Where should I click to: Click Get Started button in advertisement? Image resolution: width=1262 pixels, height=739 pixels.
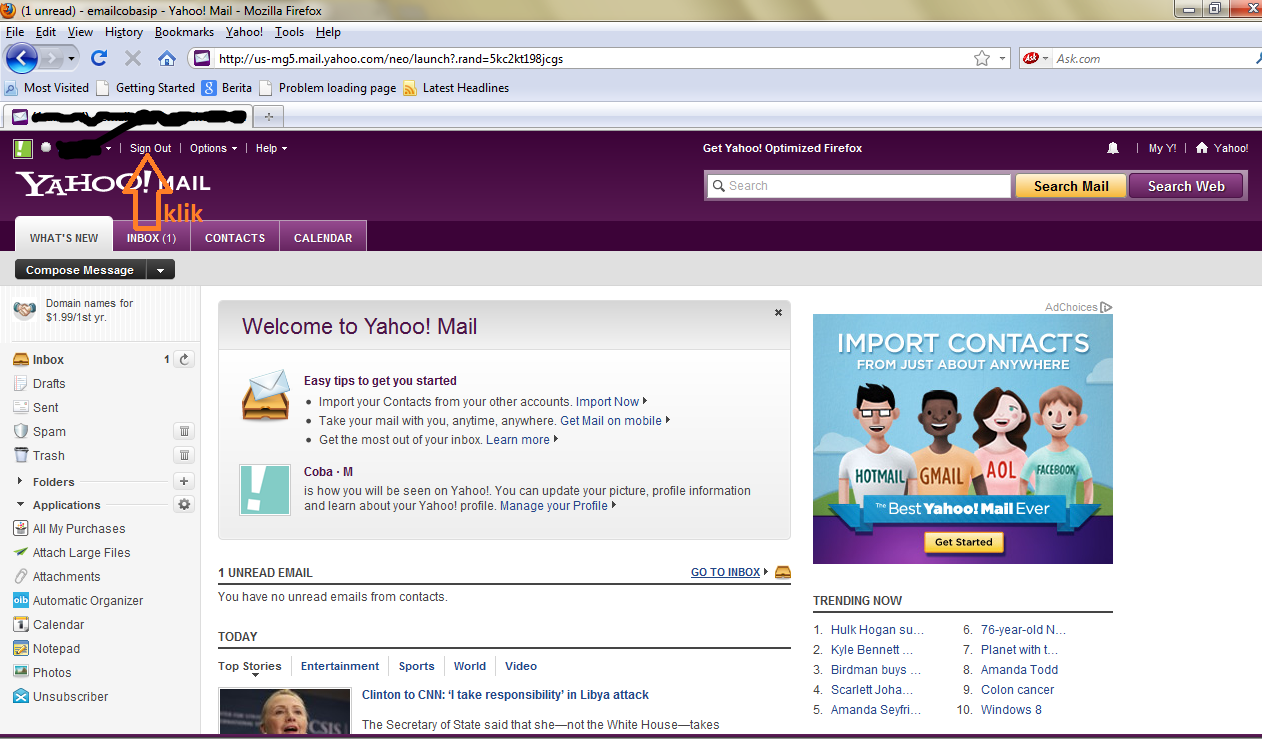[963, 542]
